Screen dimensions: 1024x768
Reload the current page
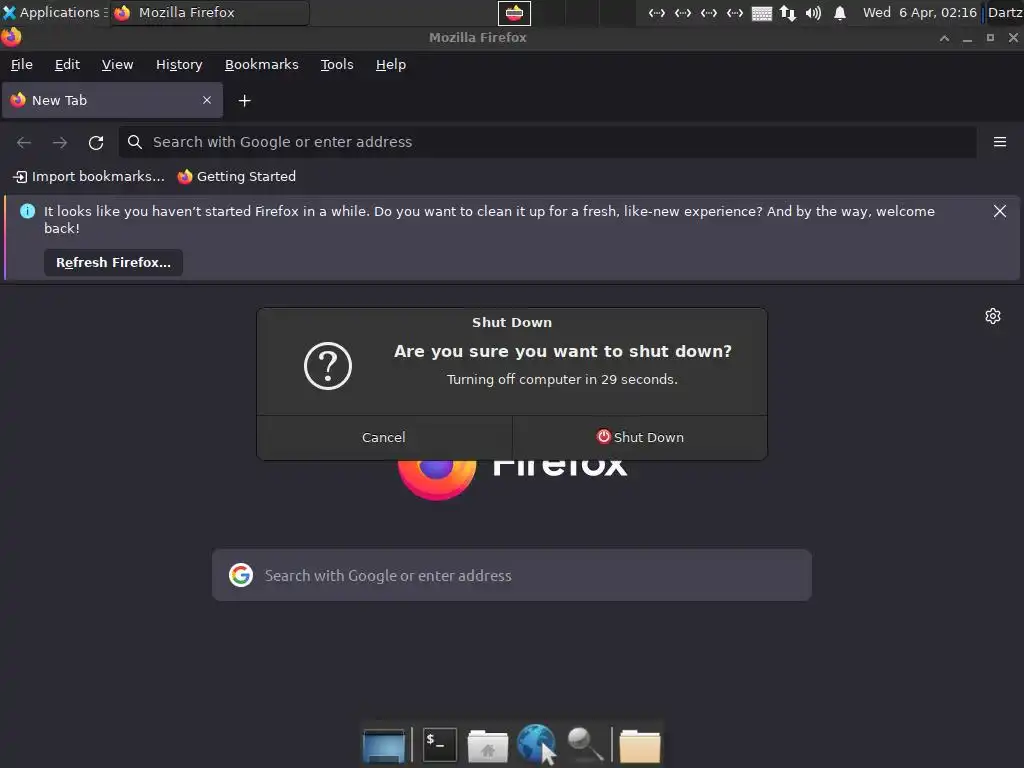96,142
